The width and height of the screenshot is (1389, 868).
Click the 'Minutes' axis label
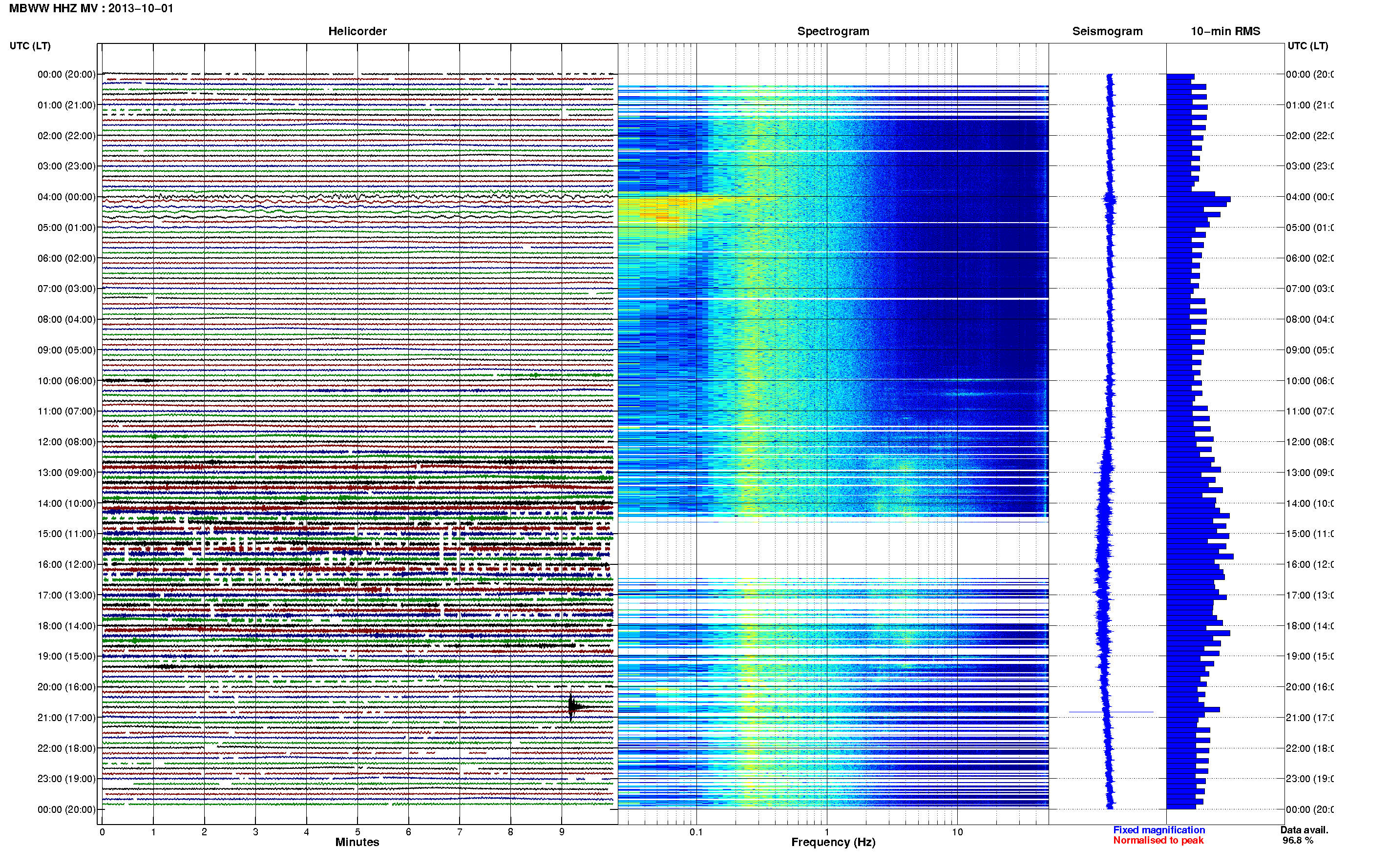pyautogui.click(x=357, y=842)
